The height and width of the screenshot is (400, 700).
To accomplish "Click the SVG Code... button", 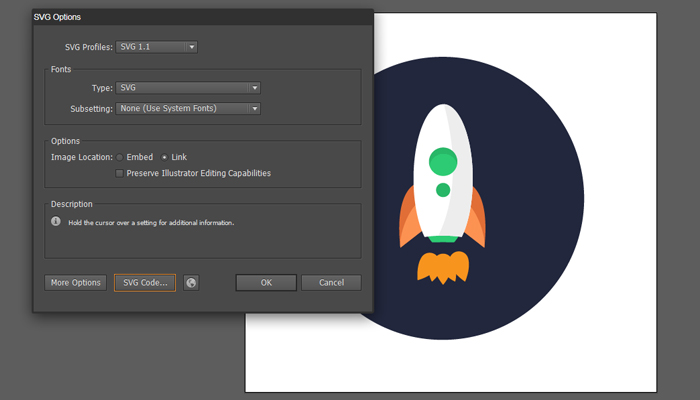I will [145, 283].
